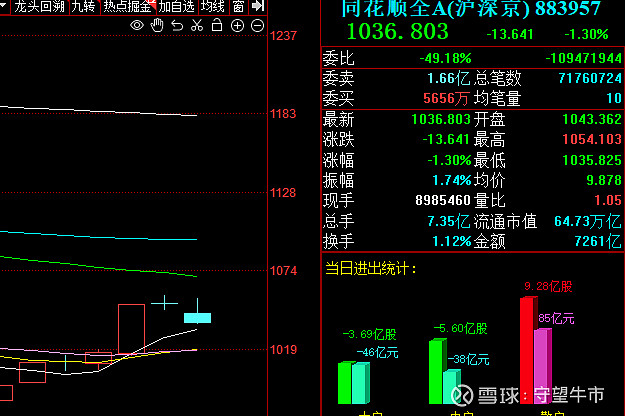
Task: Click the -38亿元 label
Action: (468, 359)
